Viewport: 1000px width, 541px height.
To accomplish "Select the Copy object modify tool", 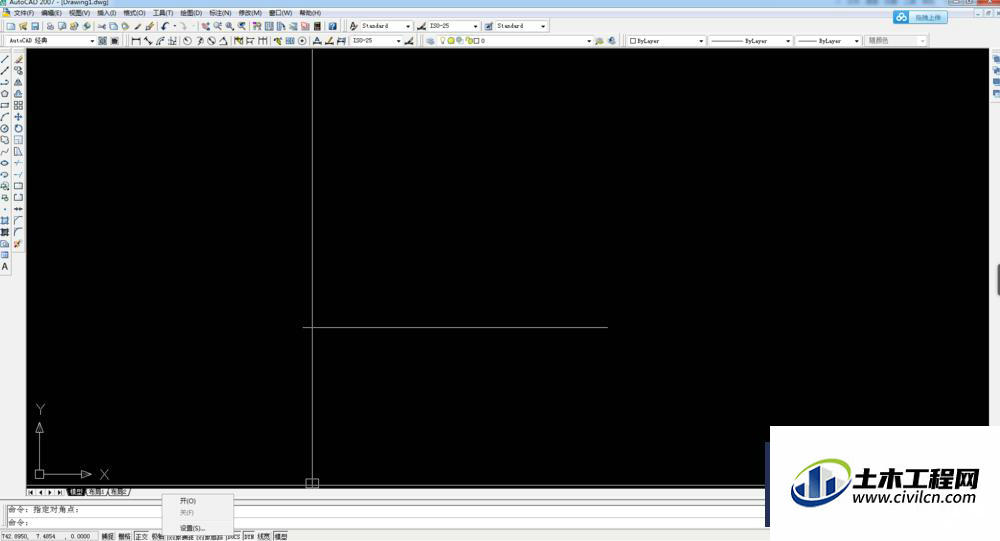I will coord(18,71).
